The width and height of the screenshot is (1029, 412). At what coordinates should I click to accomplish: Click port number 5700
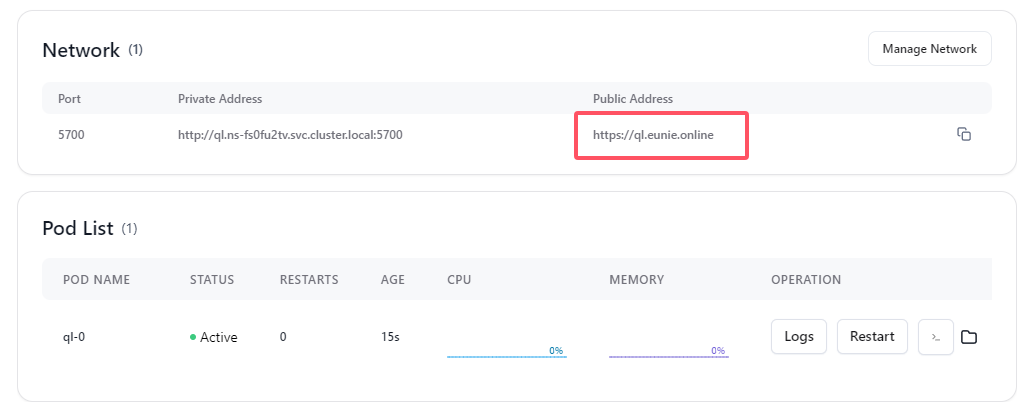pyautogui.click(x=72, y=135)
